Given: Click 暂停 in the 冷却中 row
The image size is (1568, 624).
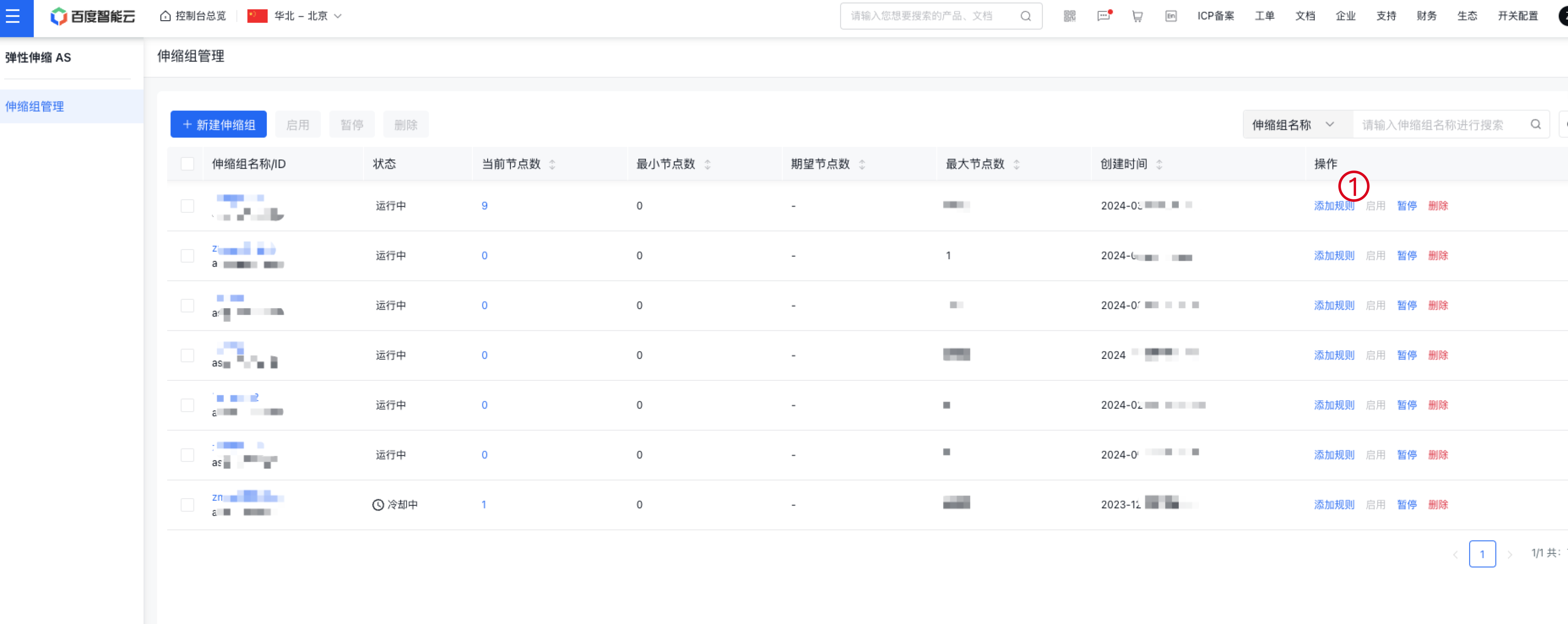Looking at the screenshot, I should click(1407, 505).
